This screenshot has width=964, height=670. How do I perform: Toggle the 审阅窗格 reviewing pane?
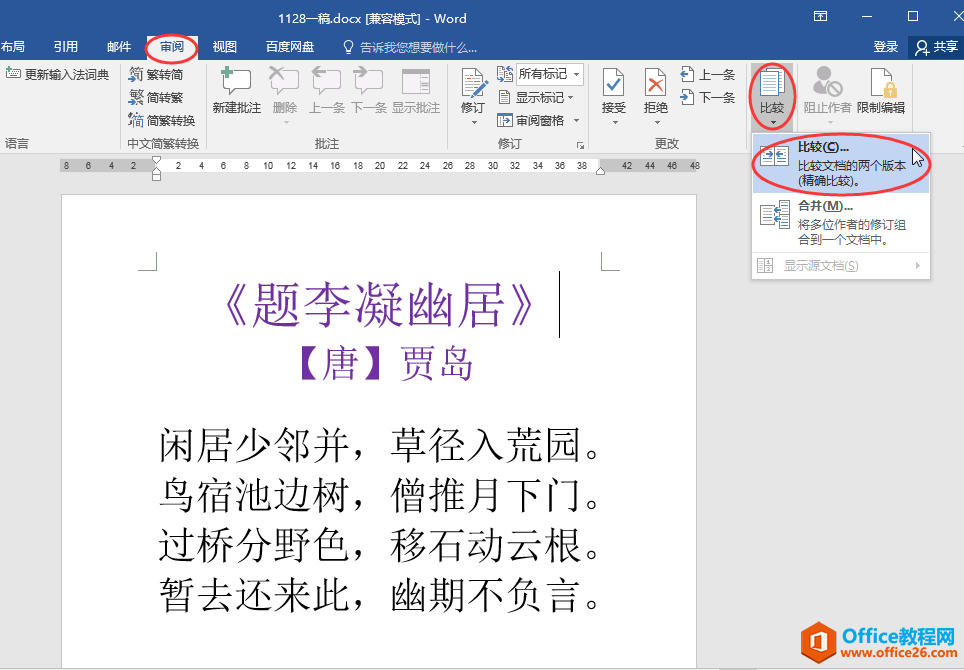(531, 120)
